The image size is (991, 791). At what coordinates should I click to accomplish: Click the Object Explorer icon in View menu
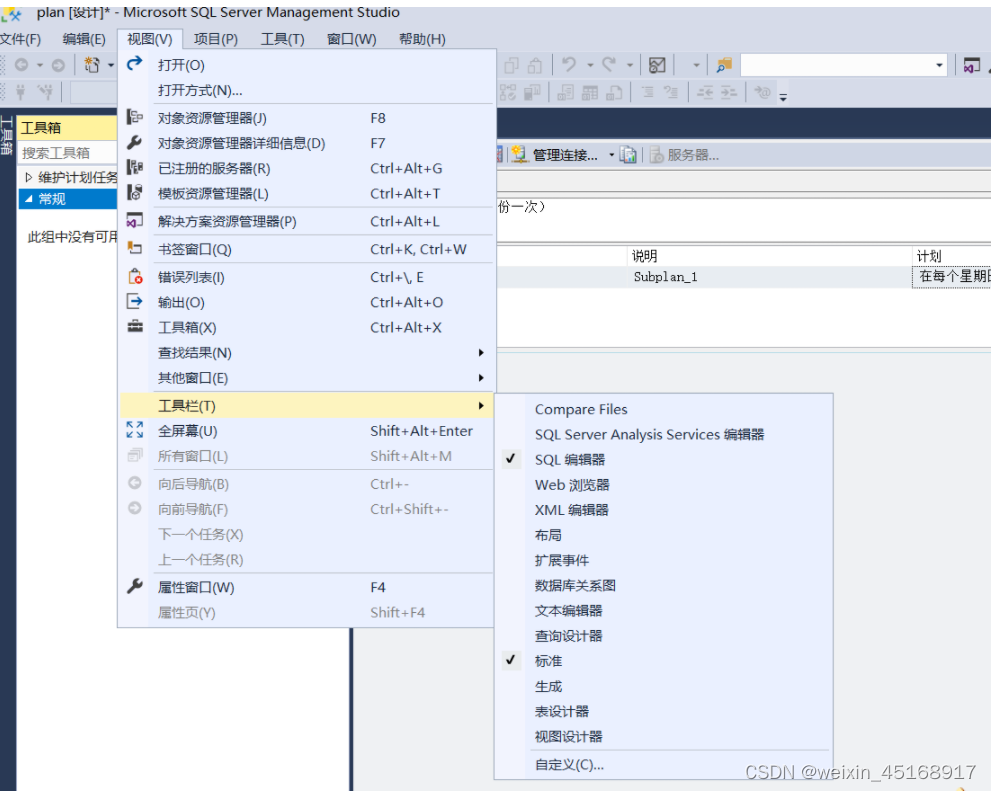point(135,118)
